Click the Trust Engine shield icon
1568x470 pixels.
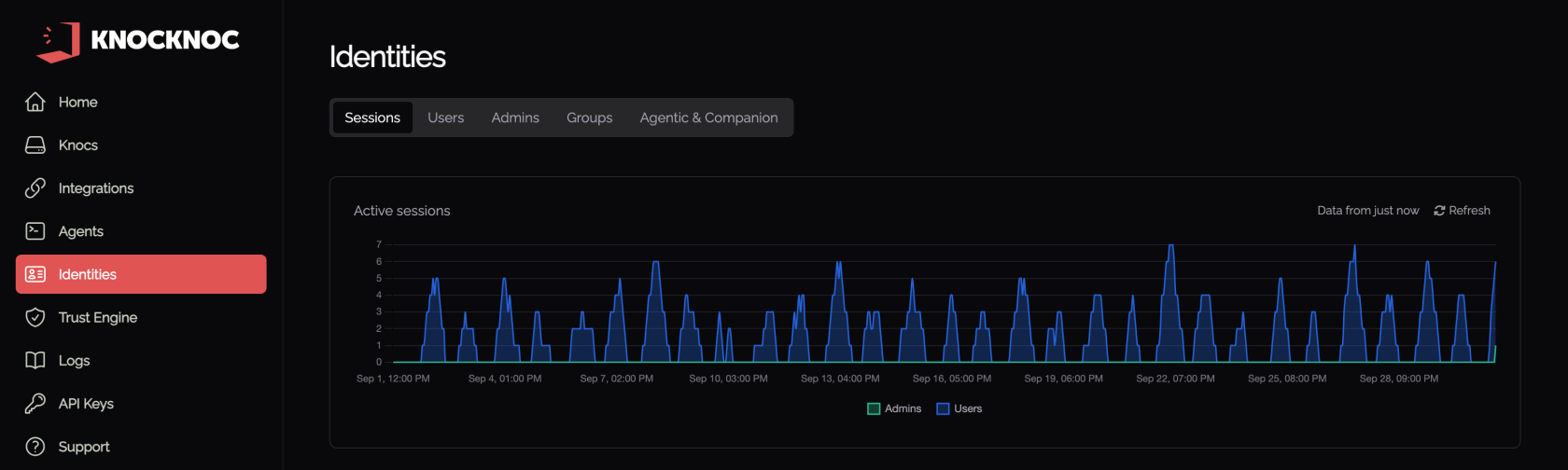(x=35, y=317)
